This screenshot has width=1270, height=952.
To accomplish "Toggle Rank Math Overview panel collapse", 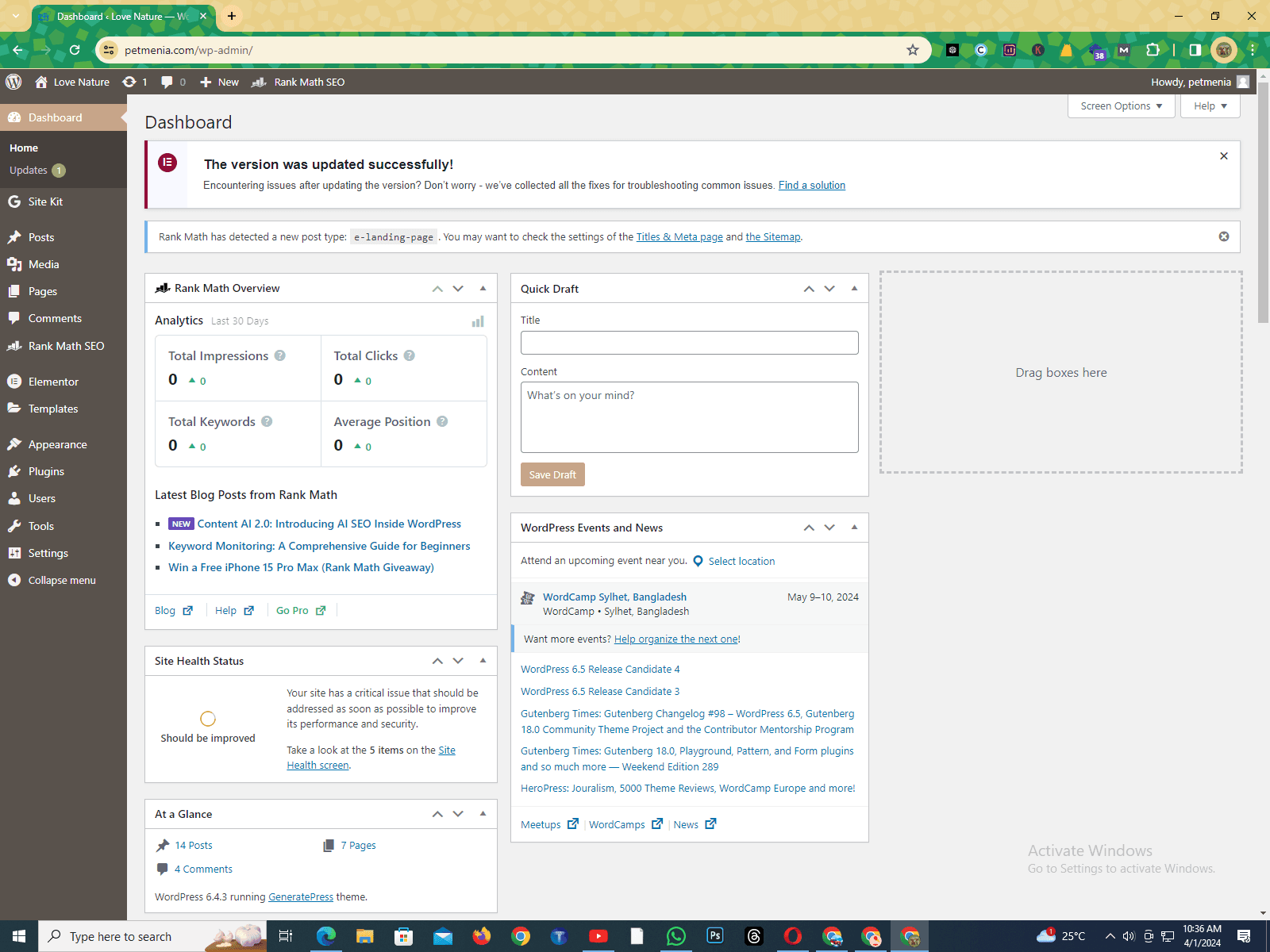I will click(483, 289).
